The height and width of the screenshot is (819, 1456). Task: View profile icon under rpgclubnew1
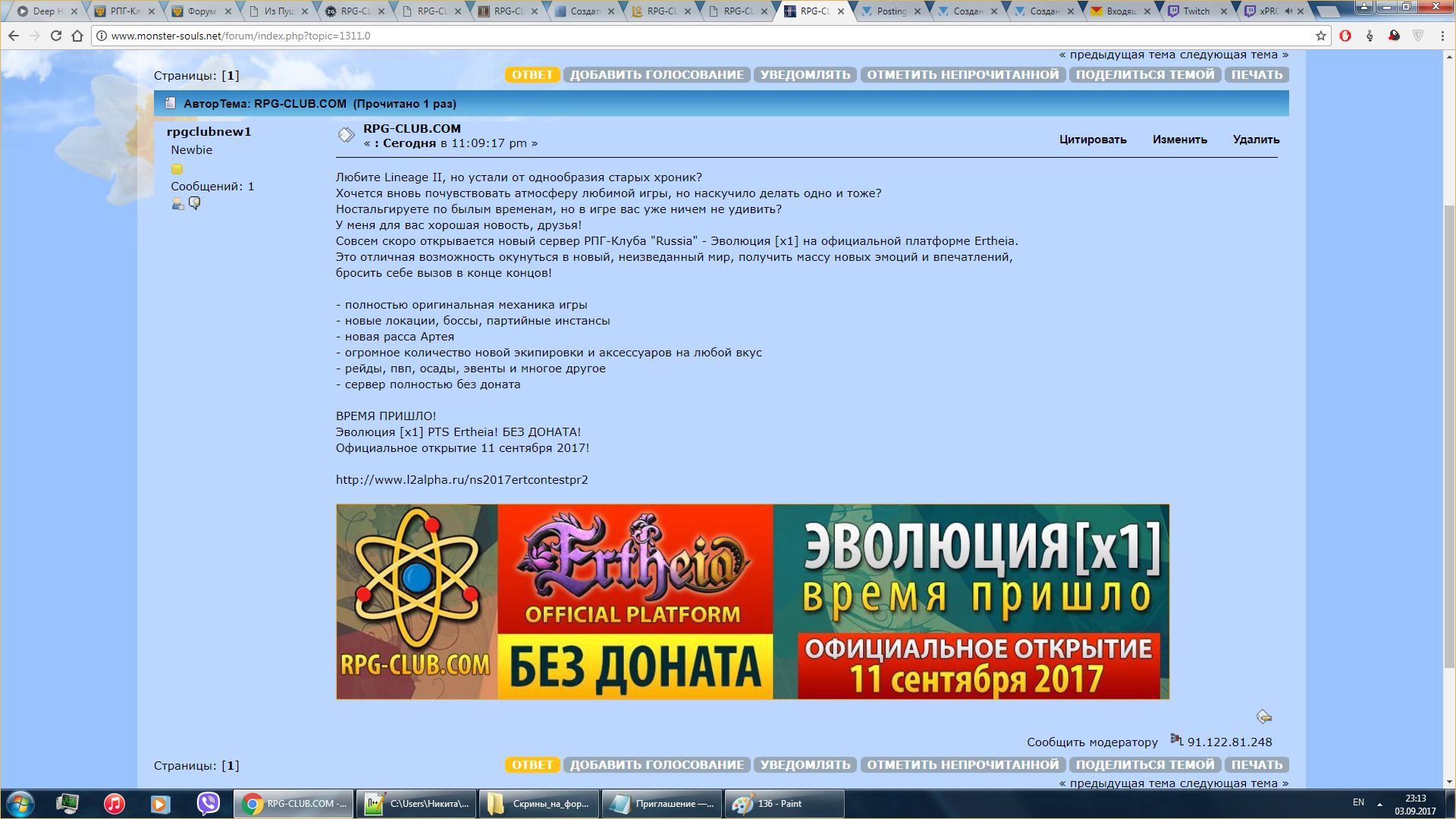[x=177, y=203]
